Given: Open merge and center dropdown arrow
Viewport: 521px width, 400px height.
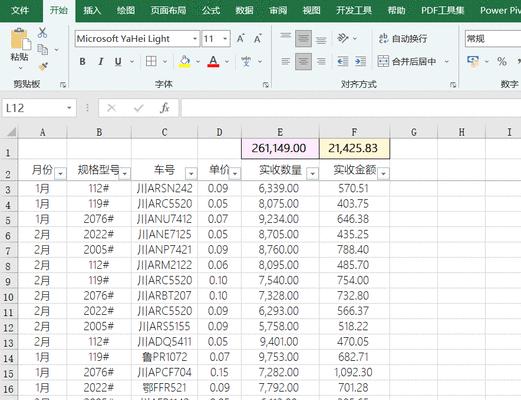Looking at the screenshot, I should click(x=447, y=62).
